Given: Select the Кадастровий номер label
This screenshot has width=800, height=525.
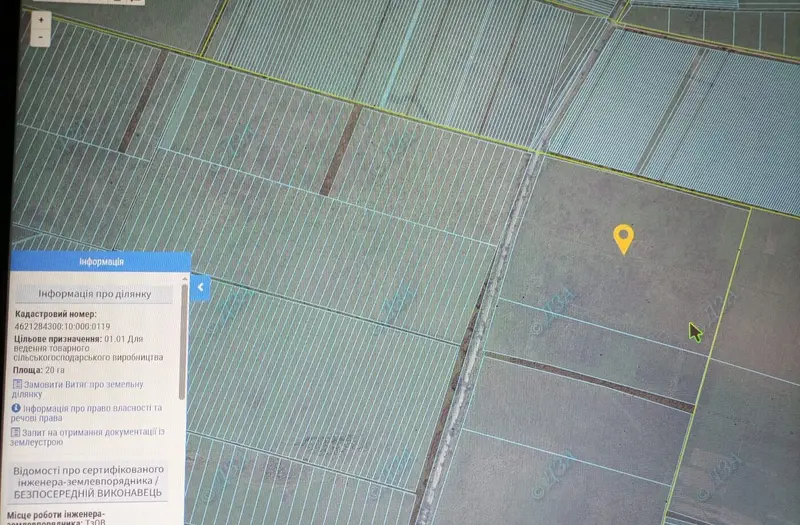Looking at the screenshot, I should (56, 314).
